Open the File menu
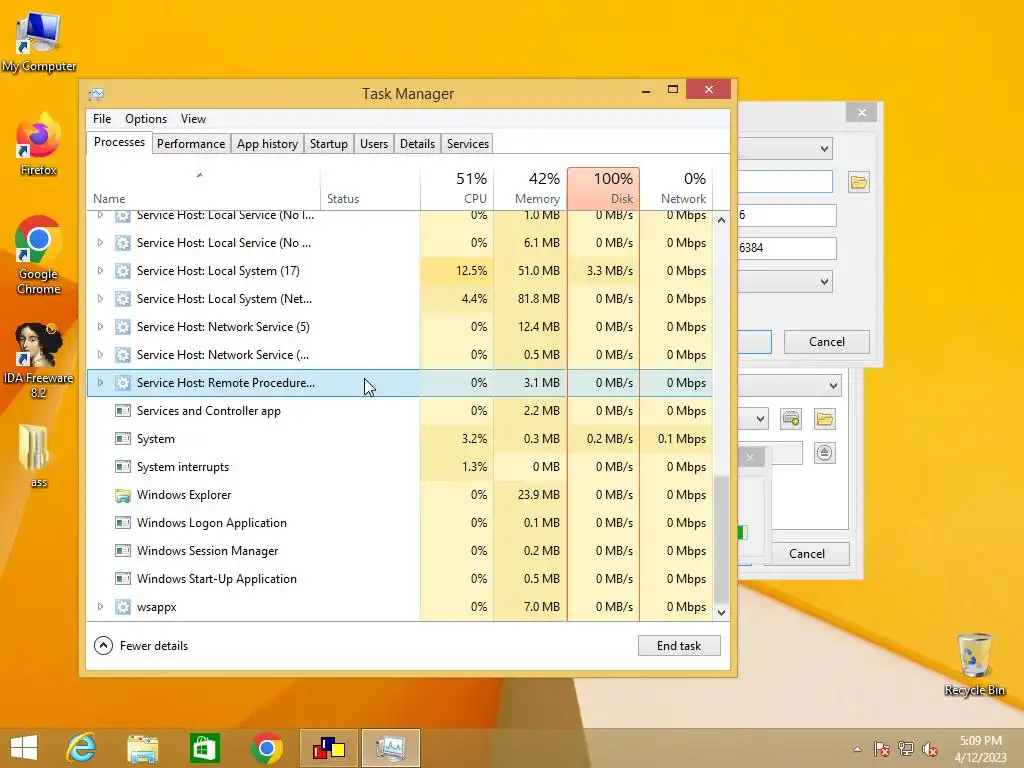 (102, 119)
